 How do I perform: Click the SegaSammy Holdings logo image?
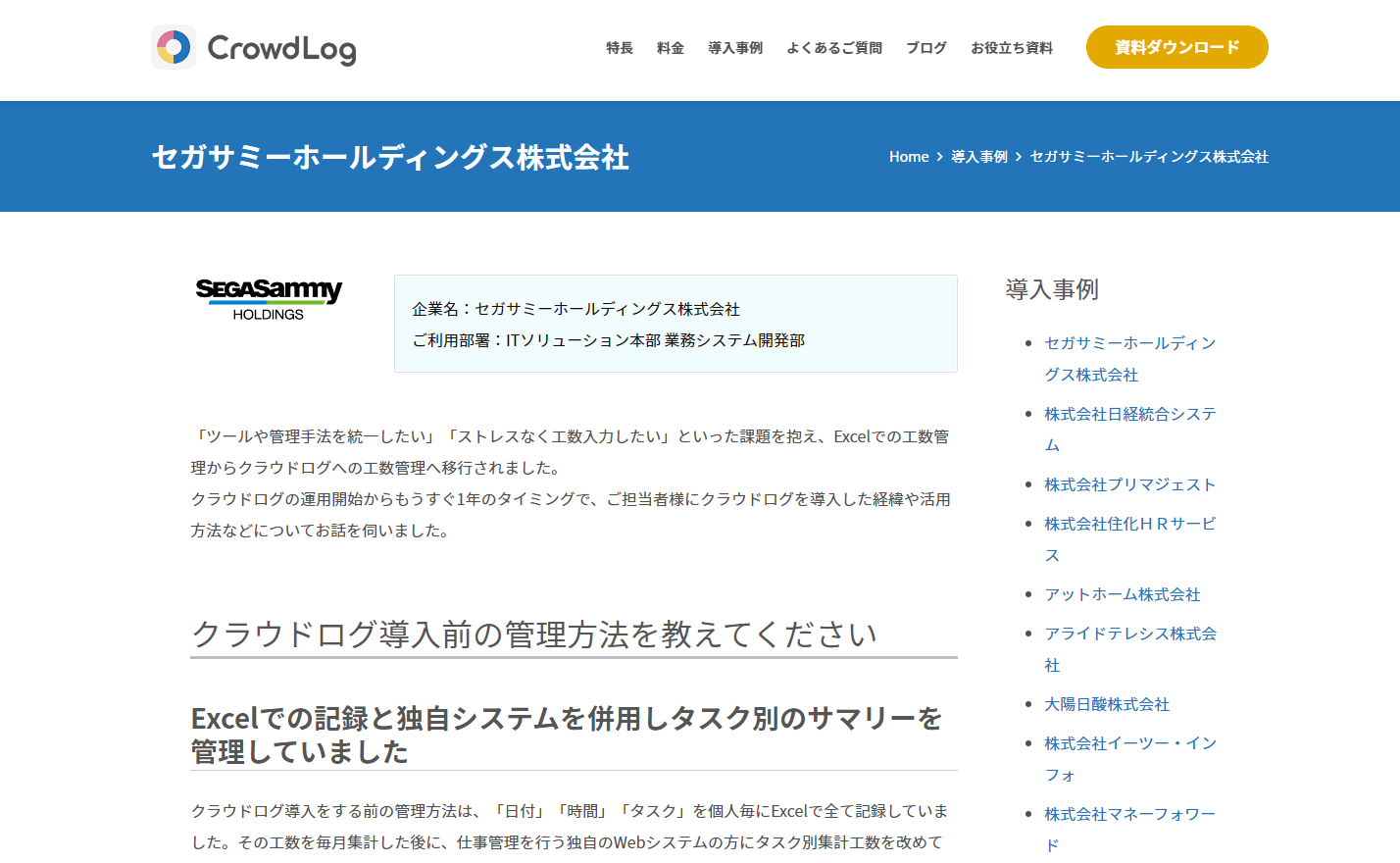pyautogui.click(x=268, y=299)
